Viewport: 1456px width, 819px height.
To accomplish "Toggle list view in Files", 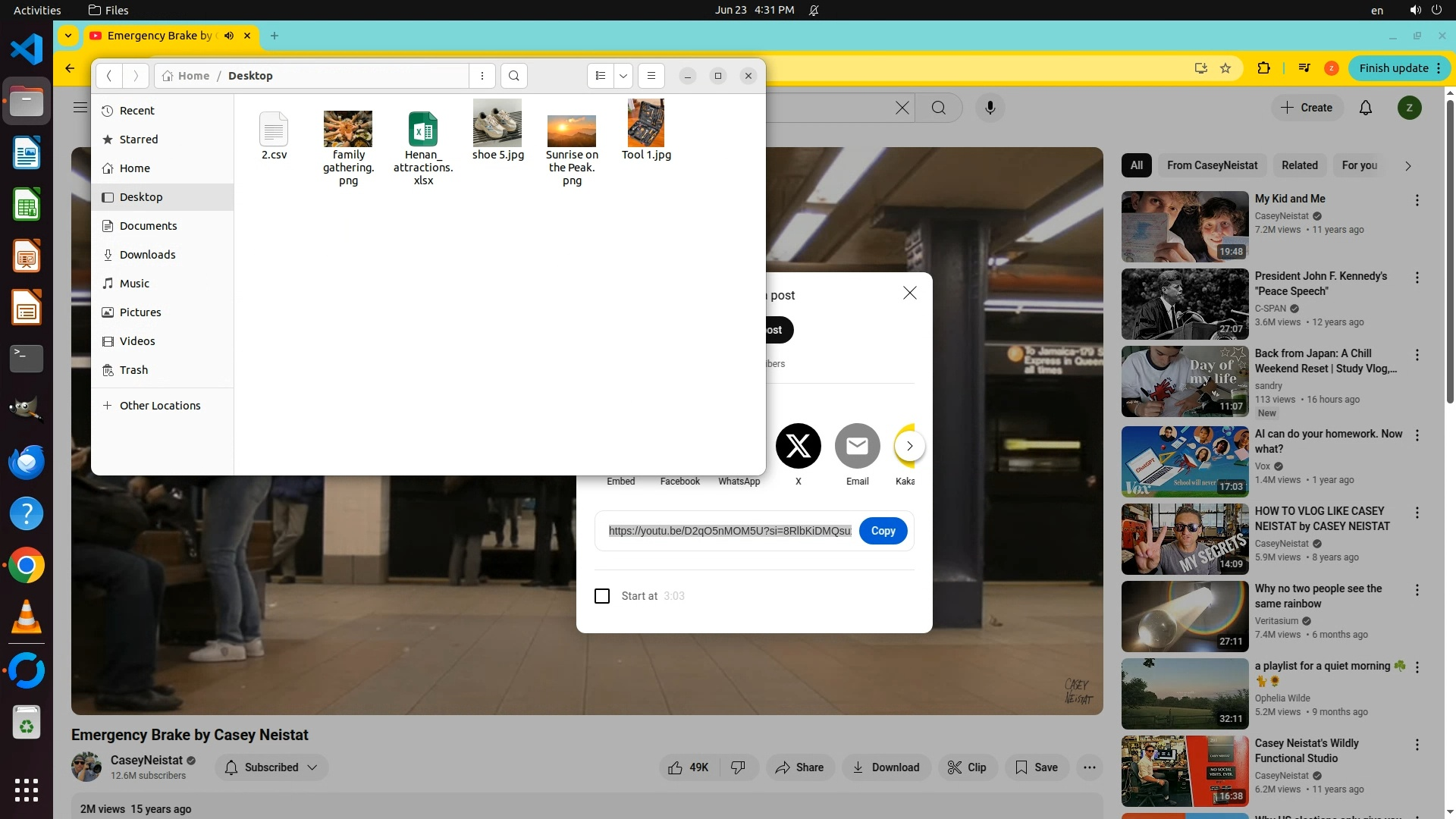I will click(600, 76).
